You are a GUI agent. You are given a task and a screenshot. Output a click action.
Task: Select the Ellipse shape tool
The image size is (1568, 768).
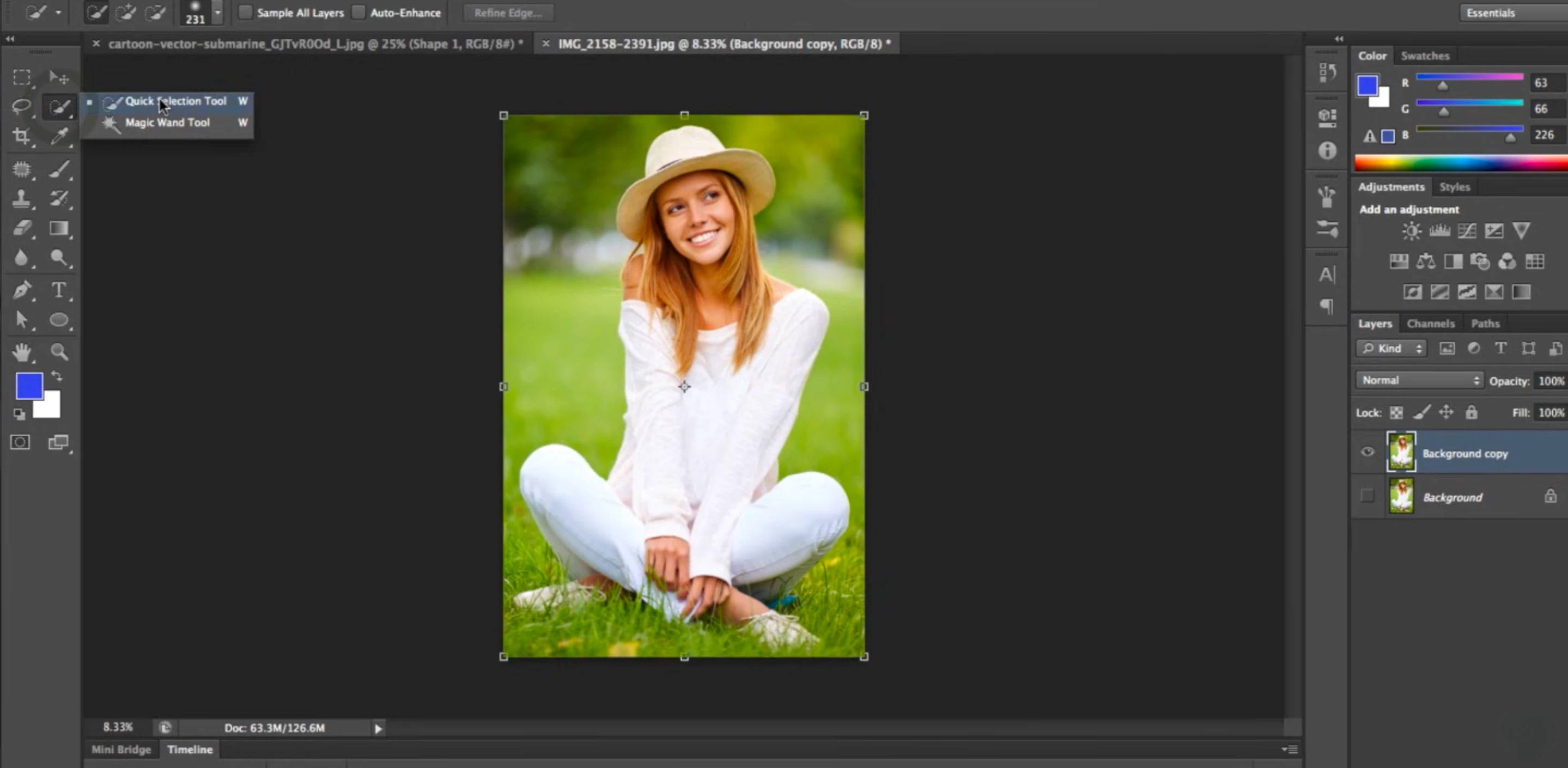(59, 320)
